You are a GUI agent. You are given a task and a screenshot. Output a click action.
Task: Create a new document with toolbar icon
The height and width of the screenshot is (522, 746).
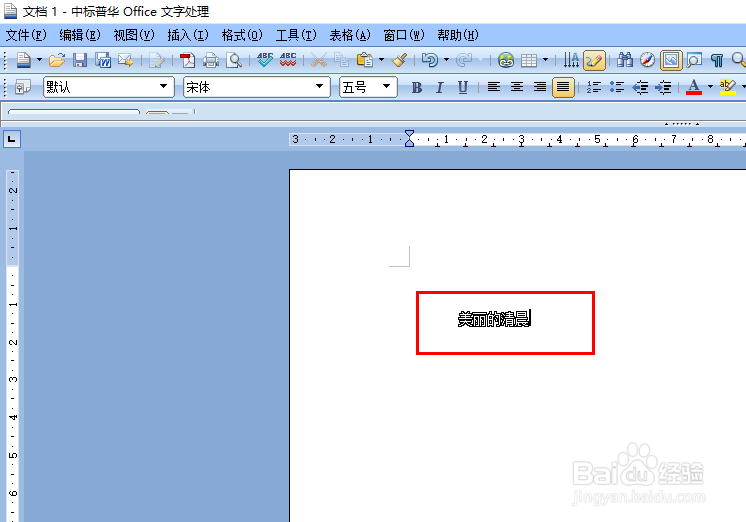click(x=23, y=60)
